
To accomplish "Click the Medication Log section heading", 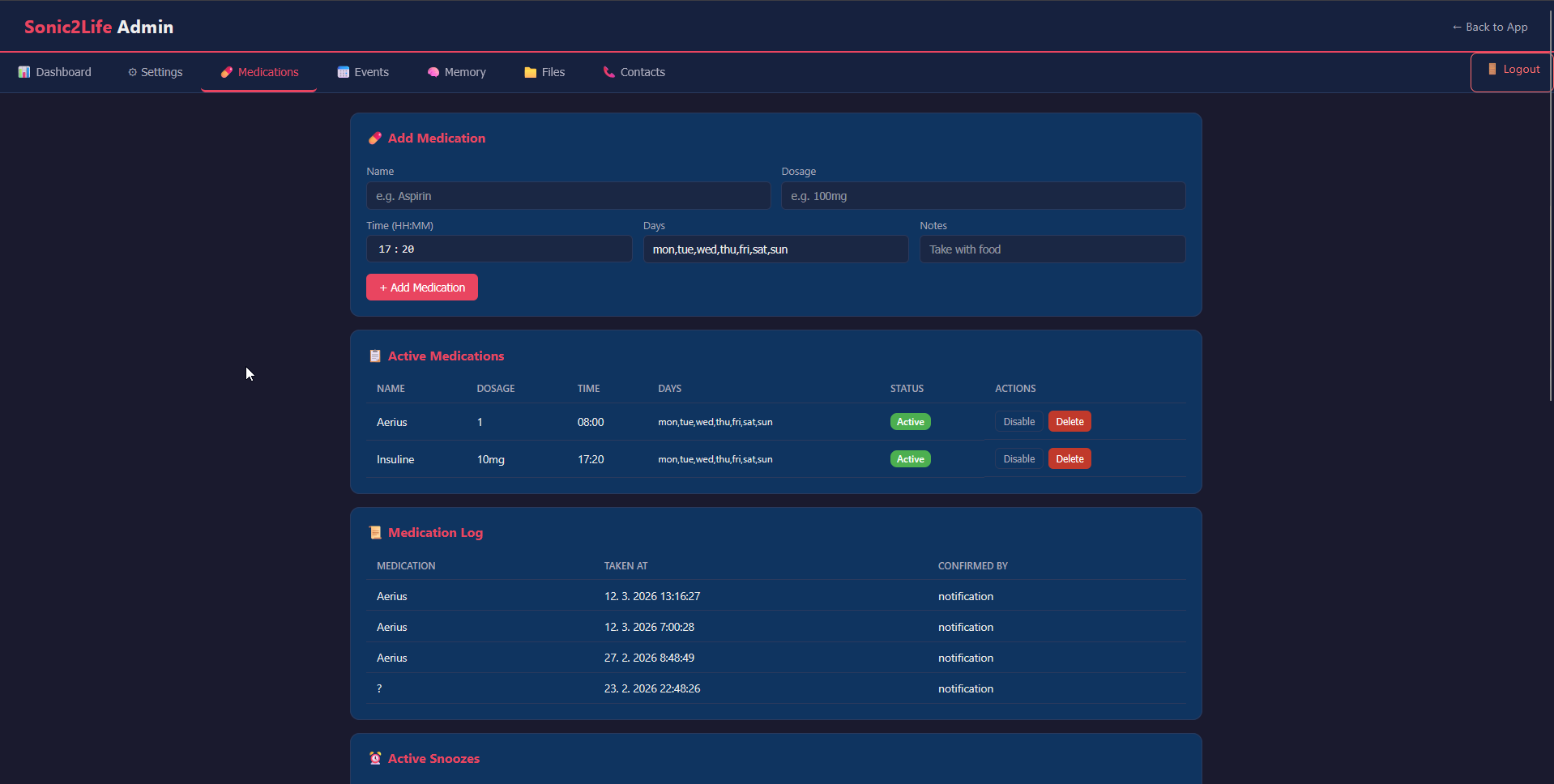I will point(435,533).
